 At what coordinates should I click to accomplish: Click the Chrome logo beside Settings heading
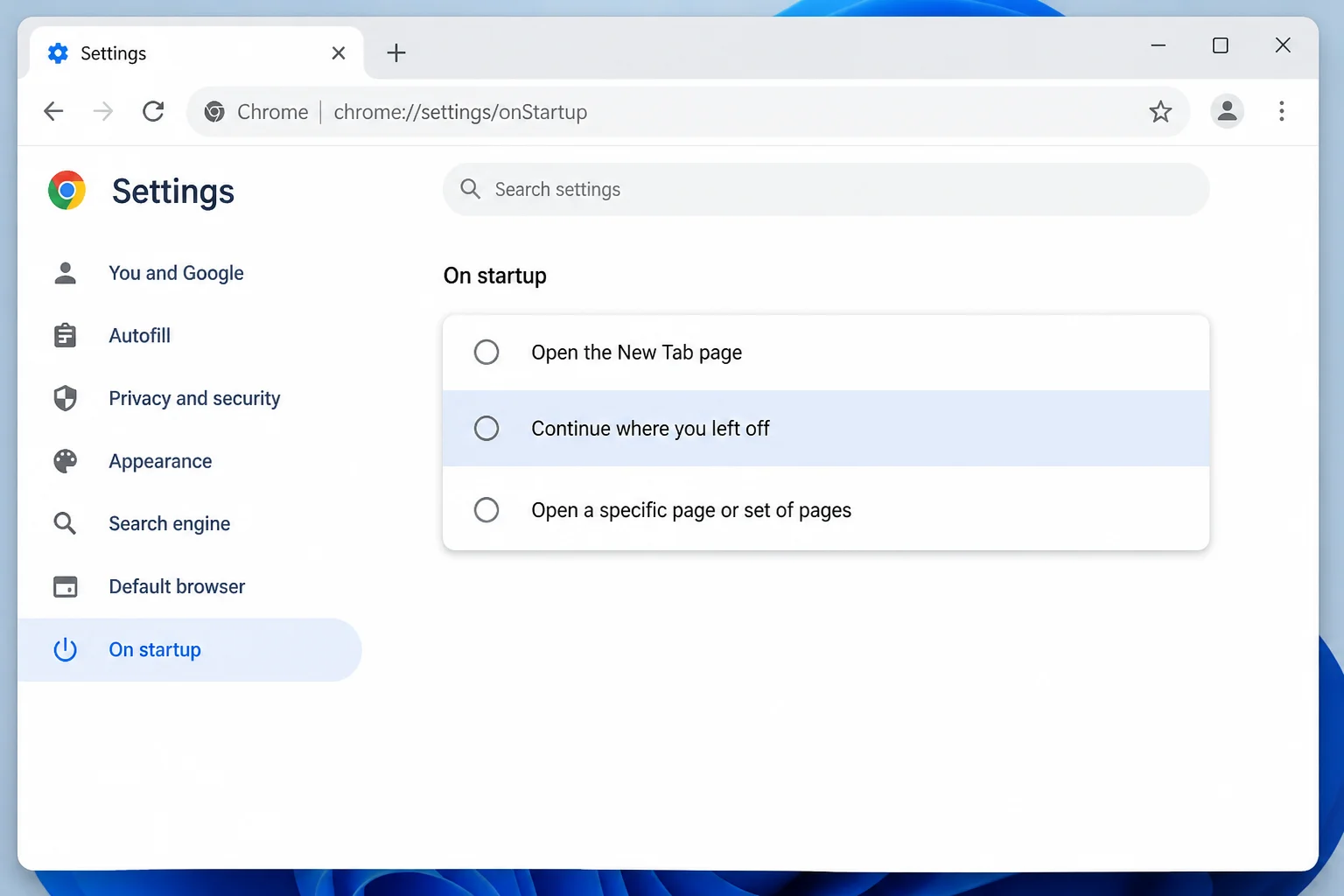tap(66, 190)
